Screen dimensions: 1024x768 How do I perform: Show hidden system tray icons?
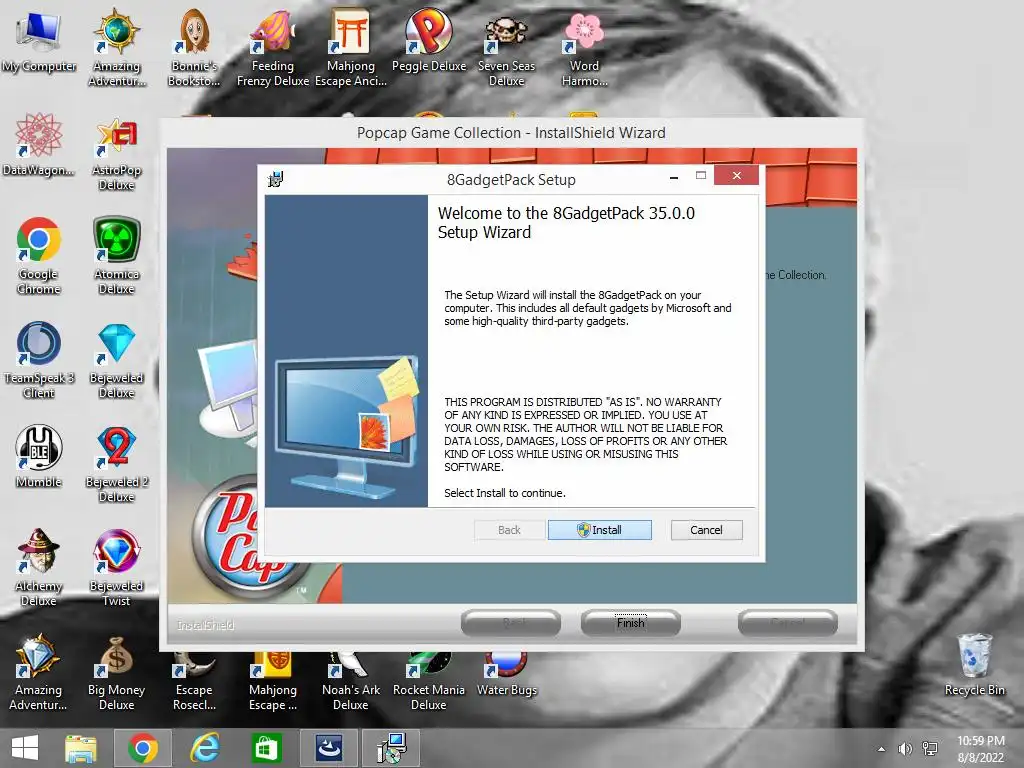click(882, 749)
